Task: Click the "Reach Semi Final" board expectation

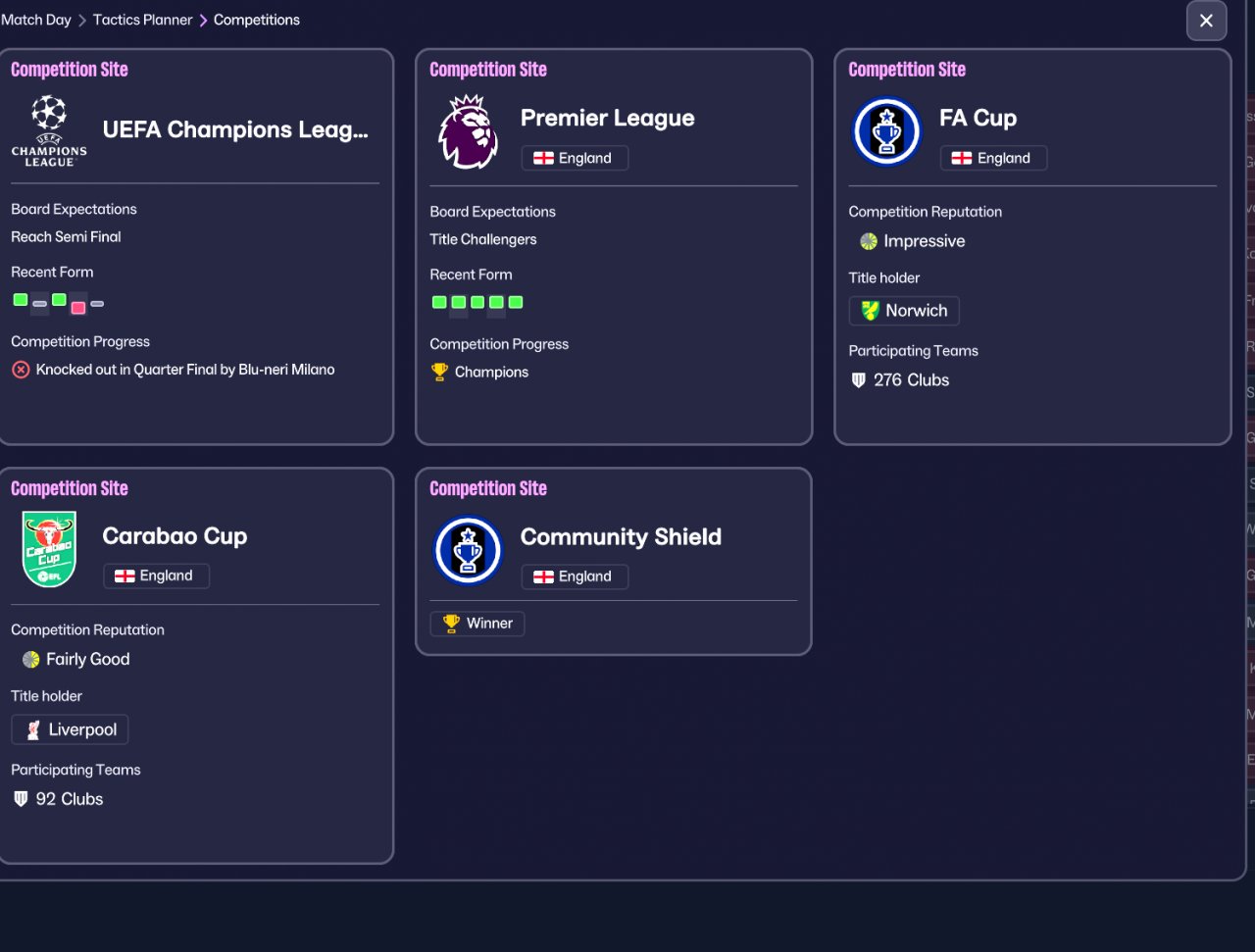Action: point(66,236)
